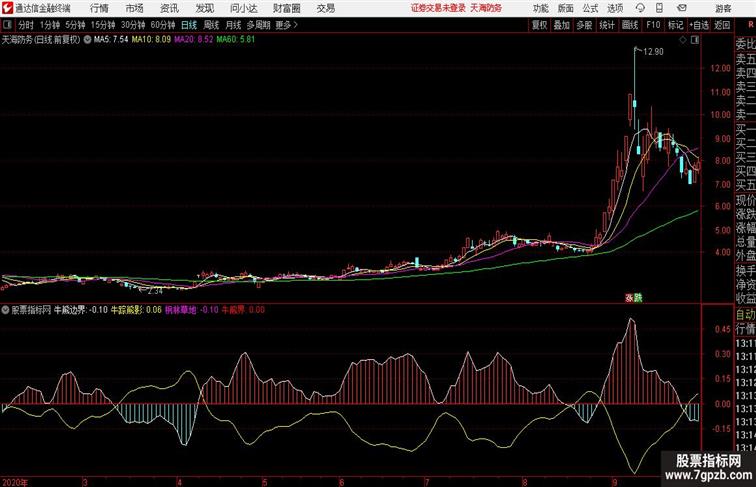Click the 牛踪熊影: 0.06 indicator value
This screenshot has width=756, height=487.
tap(136, 310)
